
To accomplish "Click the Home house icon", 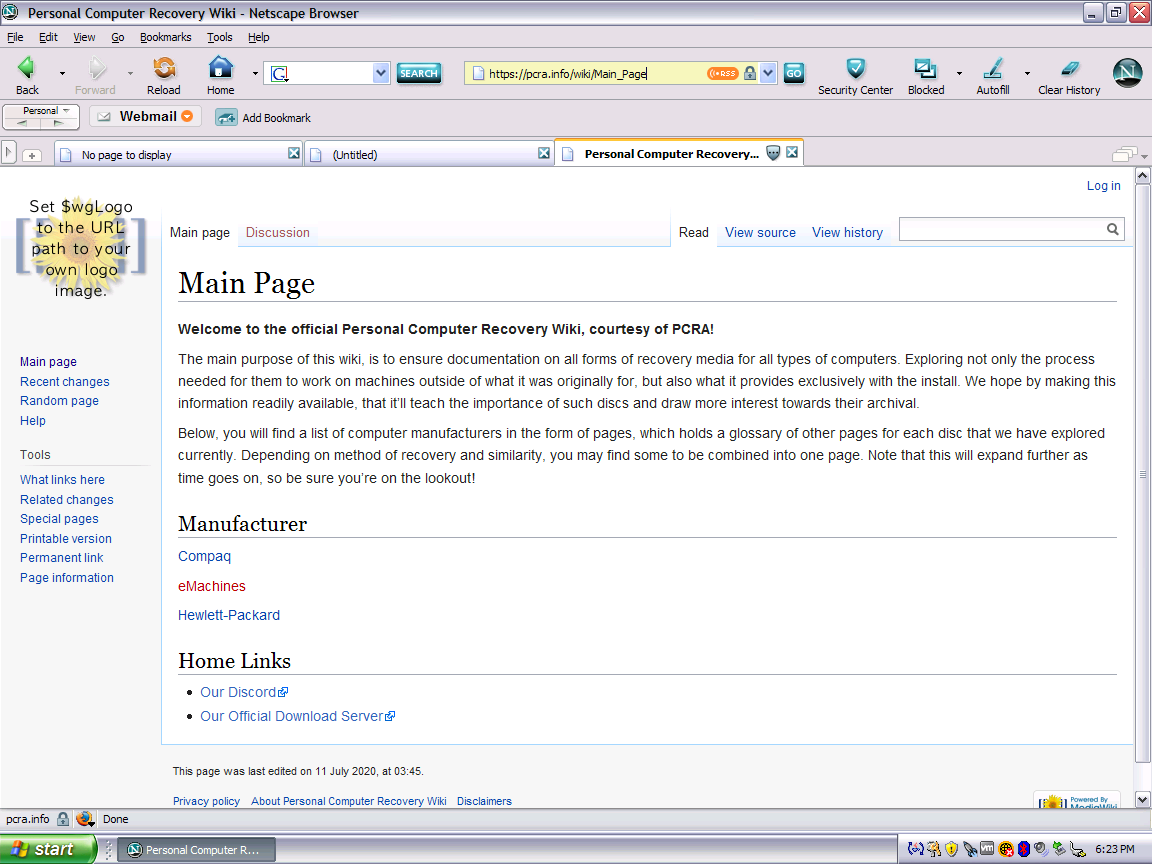I will point(220,68).
